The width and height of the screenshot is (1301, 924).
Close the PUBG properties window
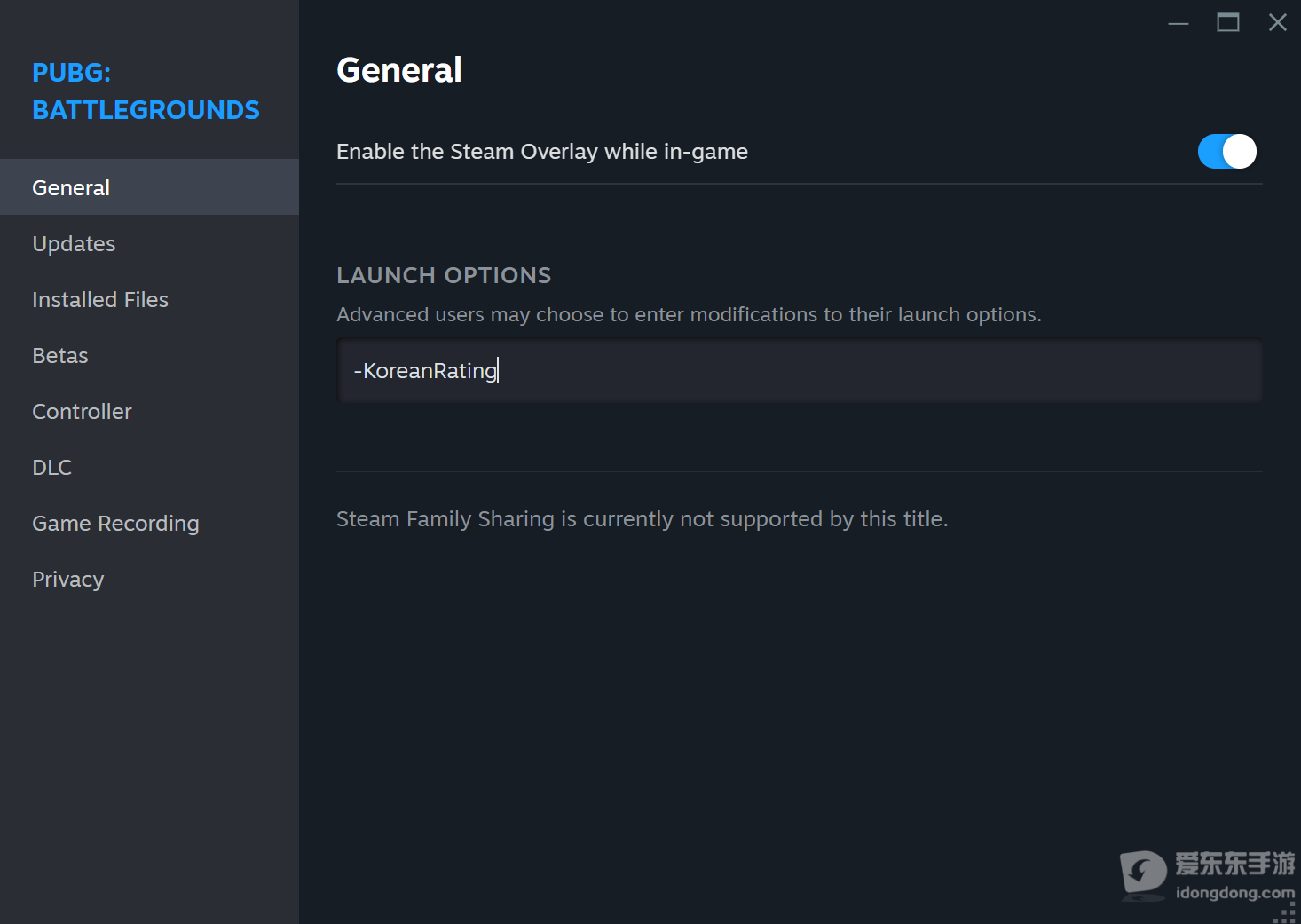[1278, 23]
